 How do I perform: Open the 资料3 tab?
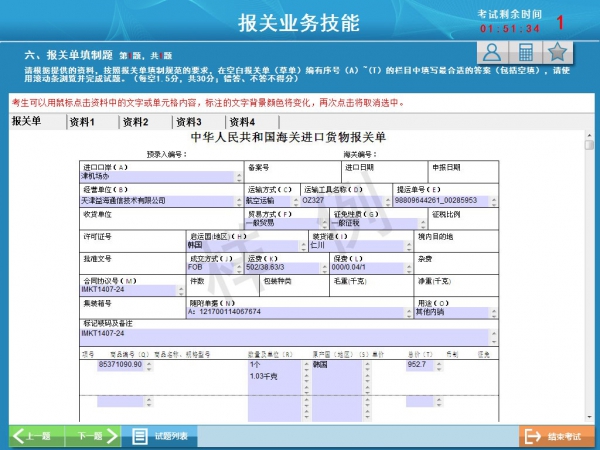(188, 122)
